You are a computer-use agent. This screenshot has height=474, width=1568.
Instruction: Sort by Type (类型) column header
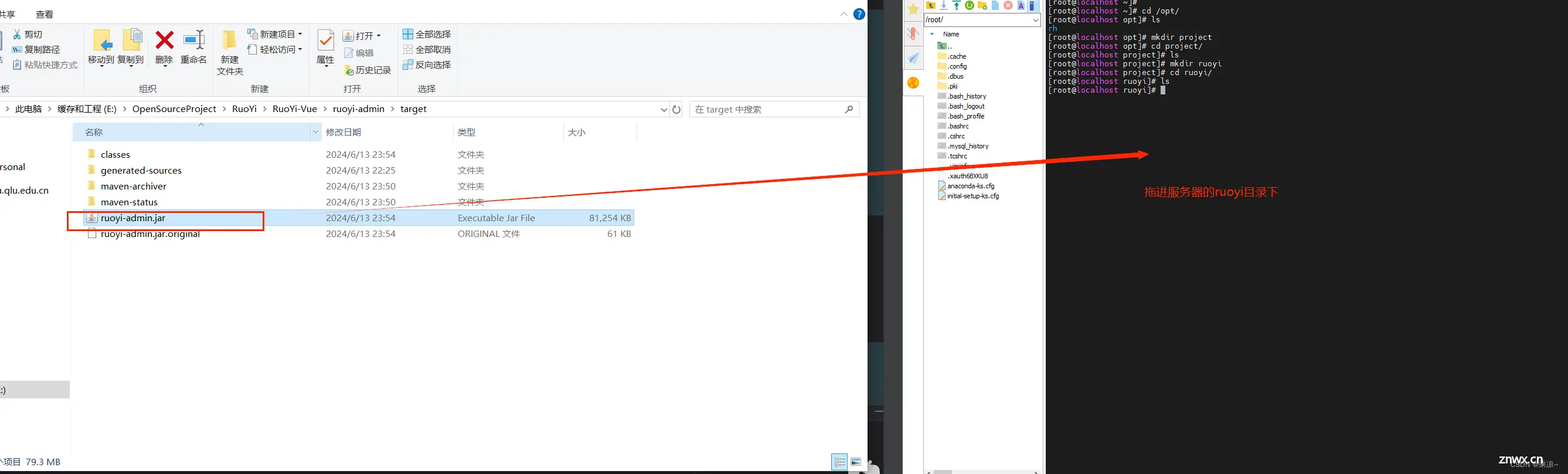pyautogui.click(x=508, y=132)
